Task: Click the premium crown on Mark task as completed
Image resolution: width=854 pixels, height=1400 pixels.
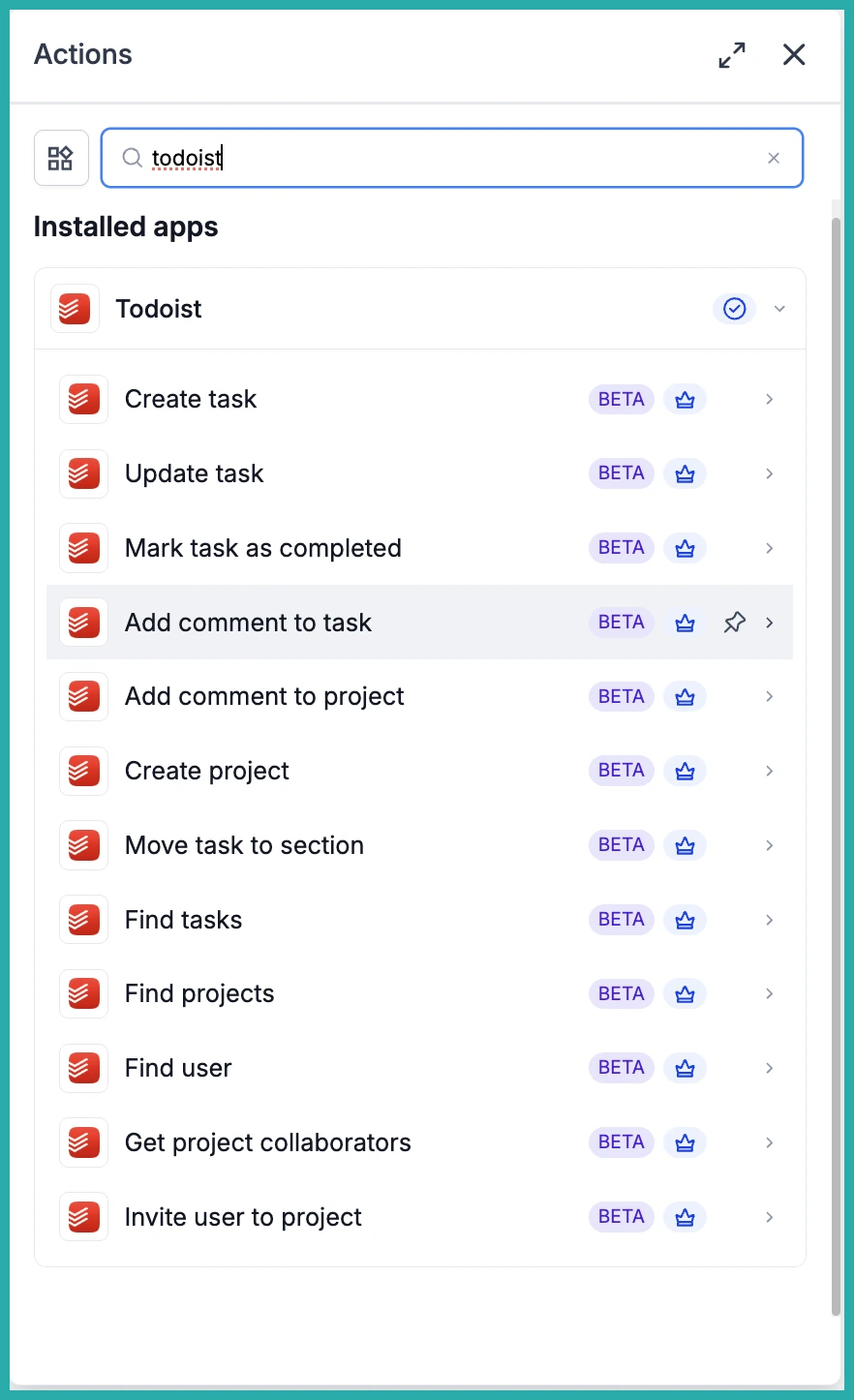Action: 685,548
